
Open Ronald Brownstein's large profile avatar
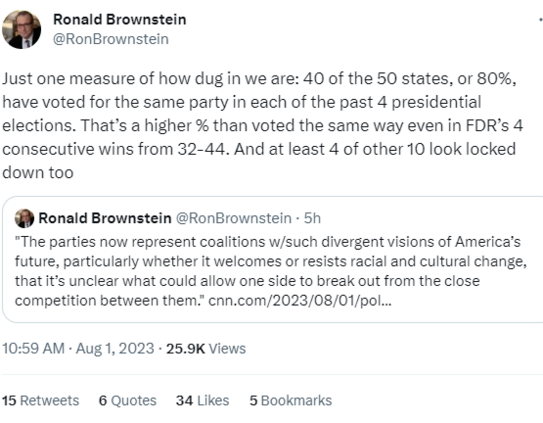pyautogui.click(x=21, y=29)
